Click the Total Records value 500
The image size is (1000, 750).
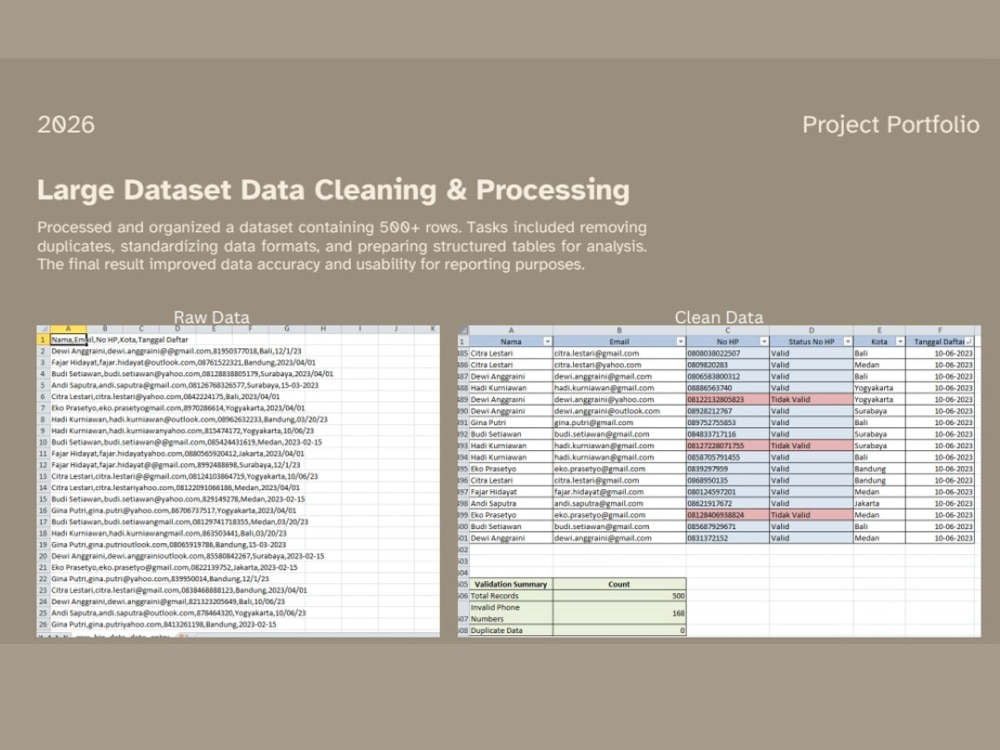[x=619, y=596]
